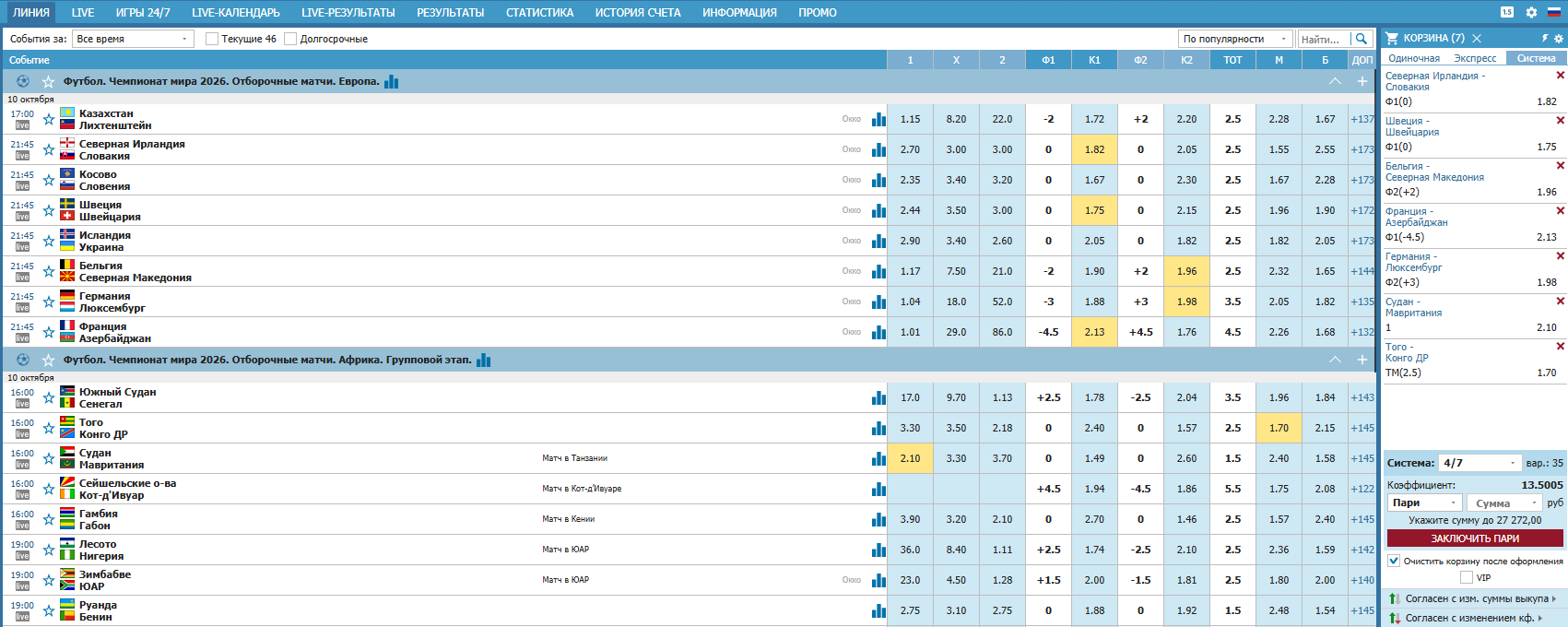Add Швеция–Швейцария match to favorites with star

tap(49, 210)
